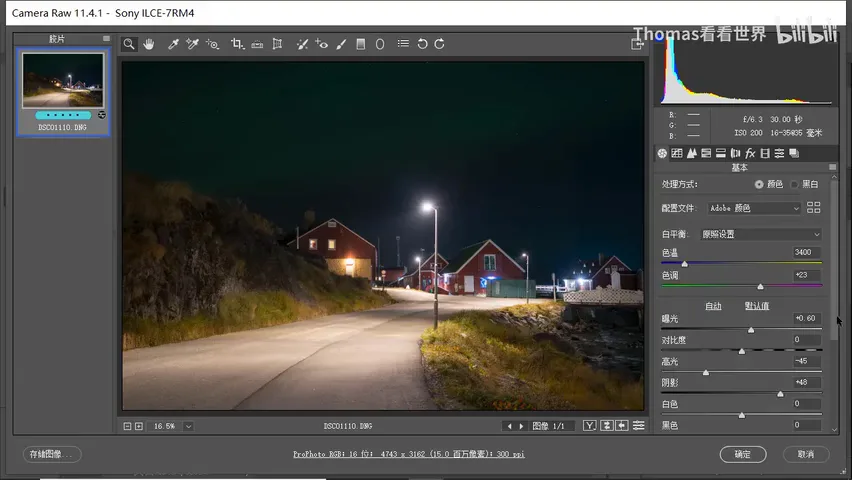Zoom out with the minus button
The image size is (852, 480).
(x=127, y=426)
